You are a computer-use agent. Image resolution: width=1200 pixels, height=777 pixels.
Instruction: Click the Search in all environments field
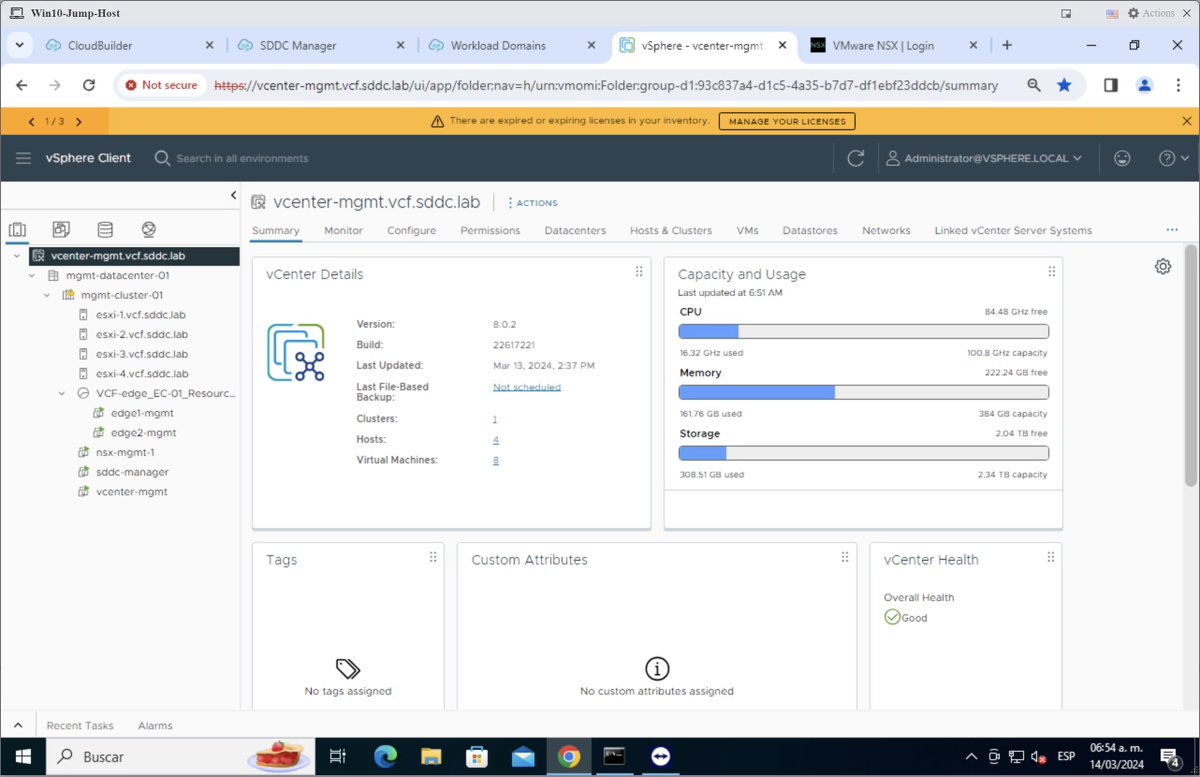coord(242,158)
